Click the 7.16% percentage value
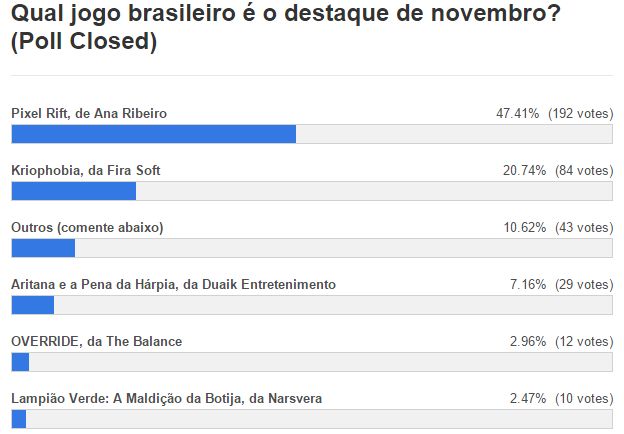This screenshot has height=434, width=624. [527, 285]
